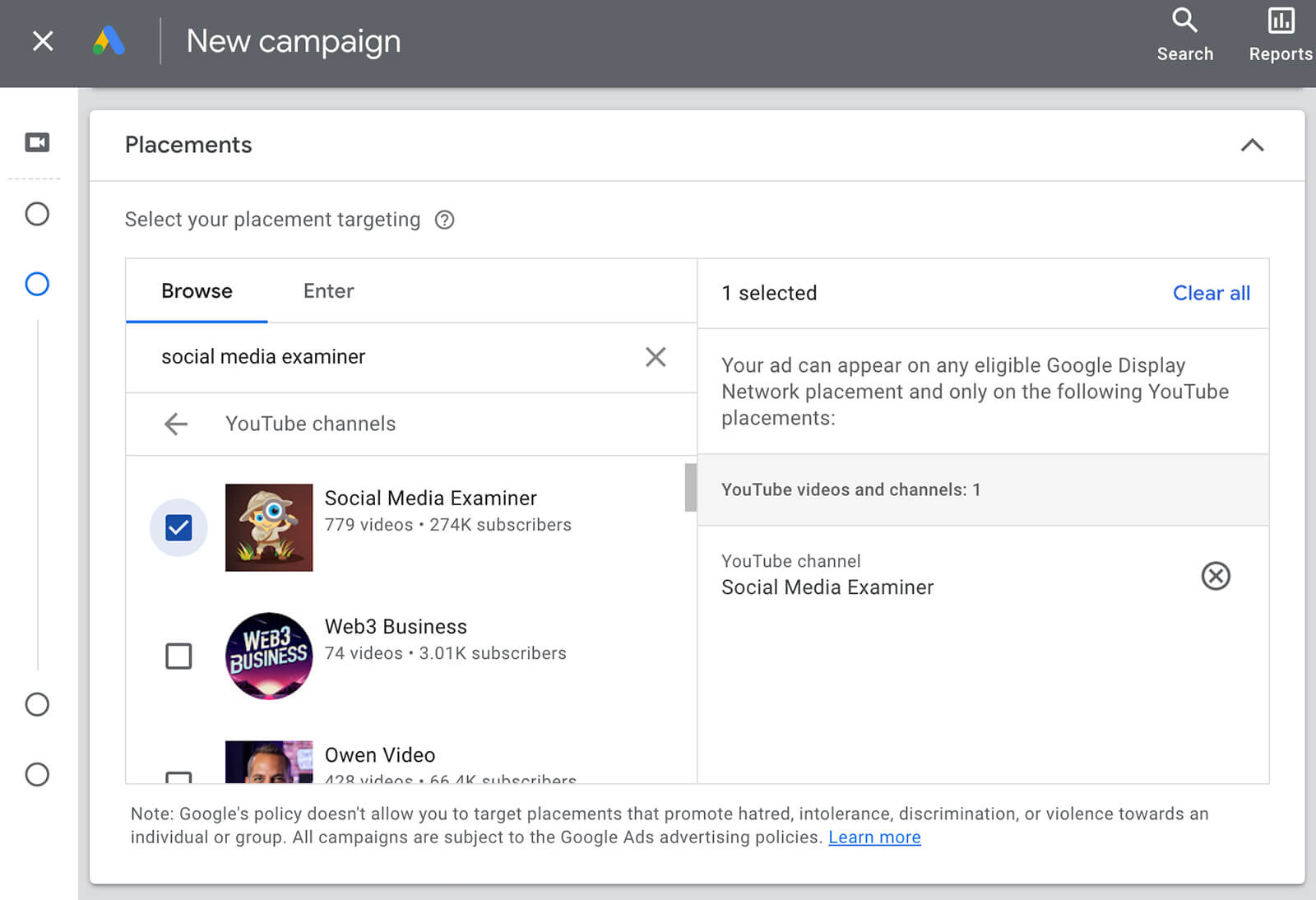Click the Owen Video thumbnail

[269, 762]
